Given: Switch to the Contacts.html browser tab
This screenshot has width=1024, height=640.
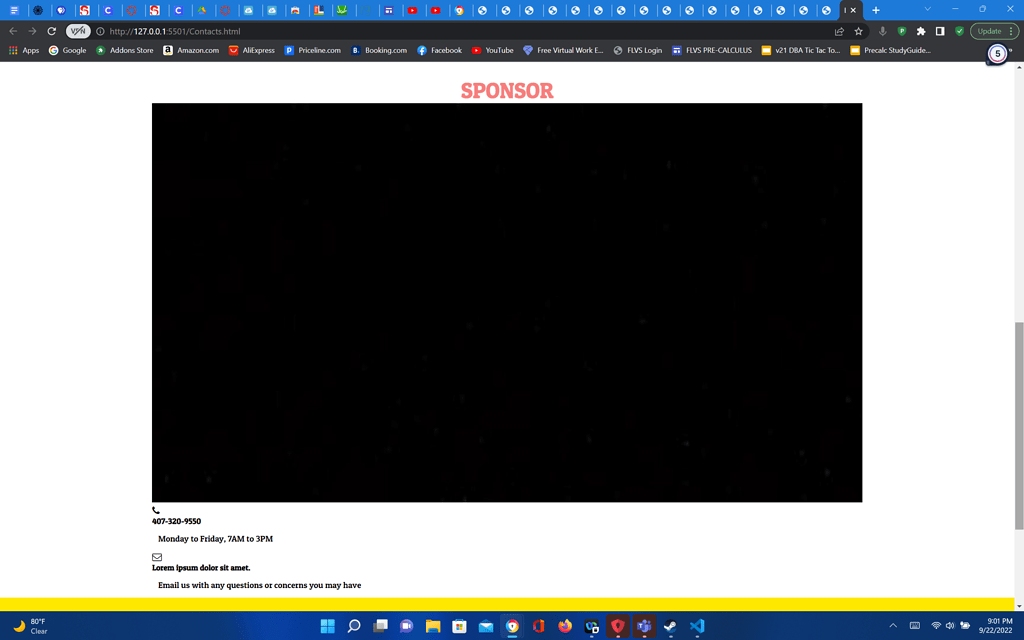Looking at the screenshot, I should [x=844, y=10].
